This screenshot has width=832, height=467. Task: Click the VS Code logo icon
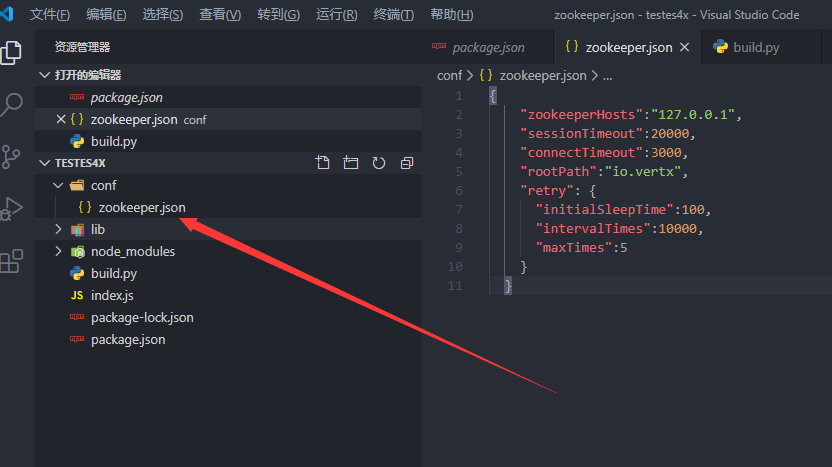7,14
